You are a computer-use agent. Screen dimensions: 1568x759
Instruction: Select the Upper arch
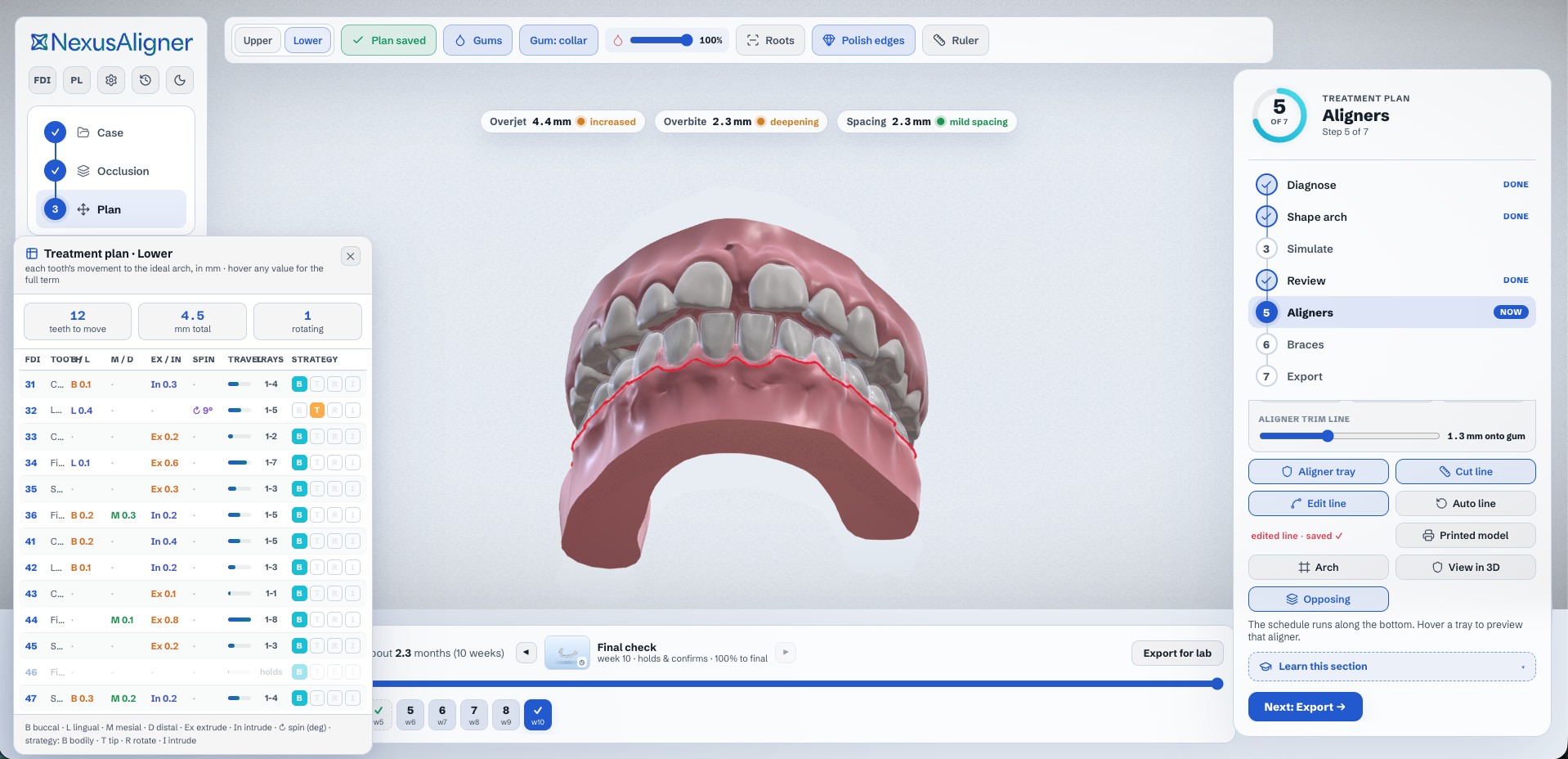[258, 40]
